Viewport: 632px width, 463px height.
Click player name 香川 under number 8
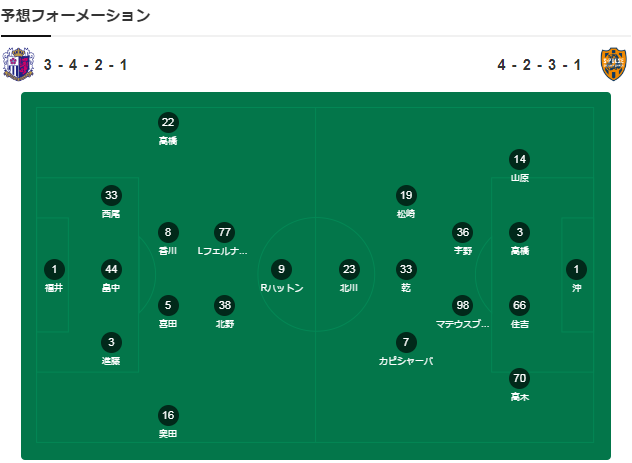click(x=168, y=251)
